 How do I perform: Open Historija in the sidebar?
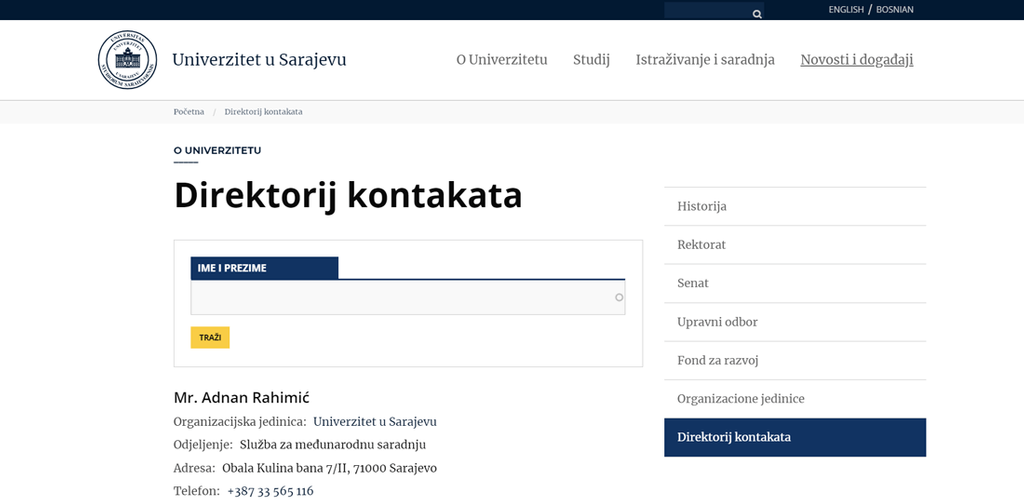pyautogui.click(x=795, y=206)
